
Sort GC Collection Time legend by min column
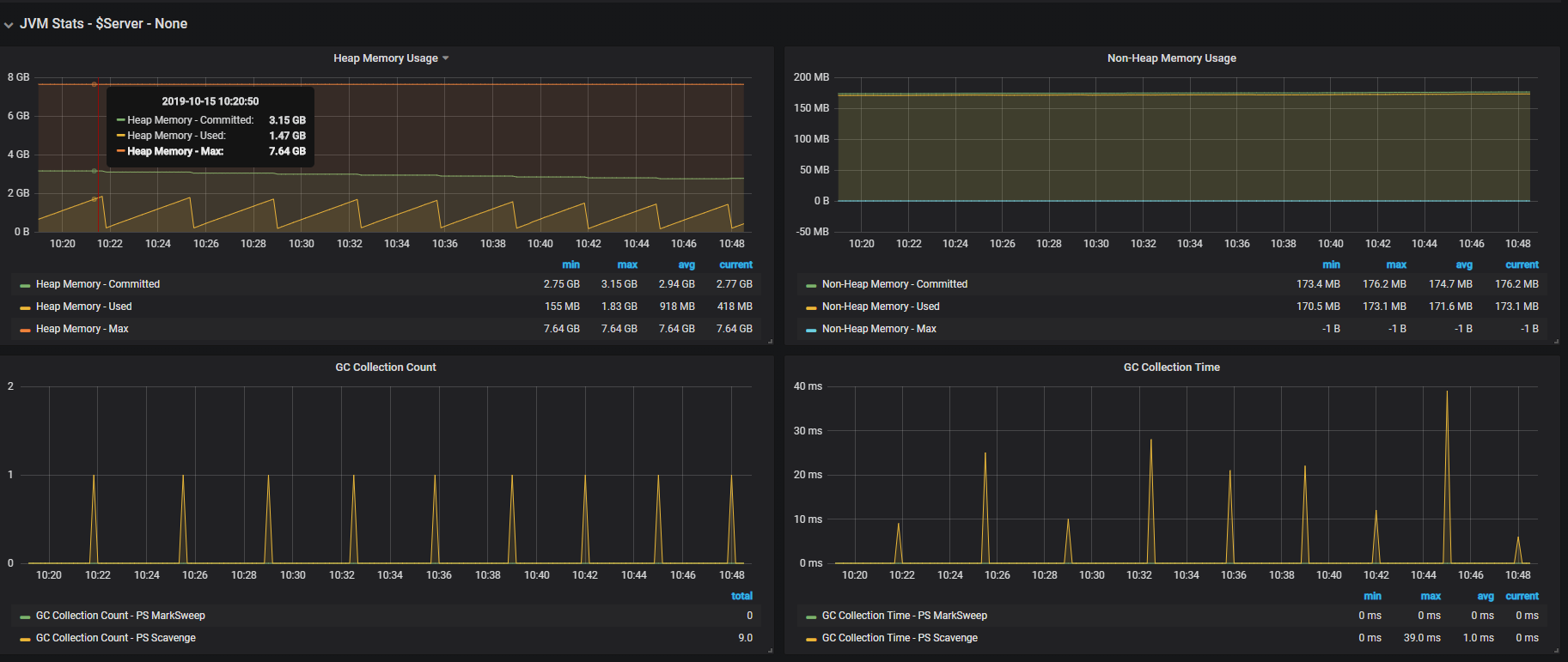pyautogui.click(x=1372, y=596)
